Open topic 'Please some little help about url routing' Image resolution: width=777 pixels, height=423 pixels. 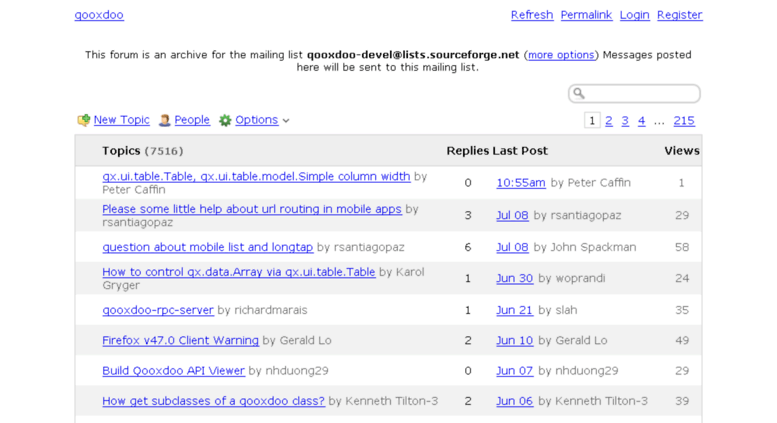click(252, 209)
